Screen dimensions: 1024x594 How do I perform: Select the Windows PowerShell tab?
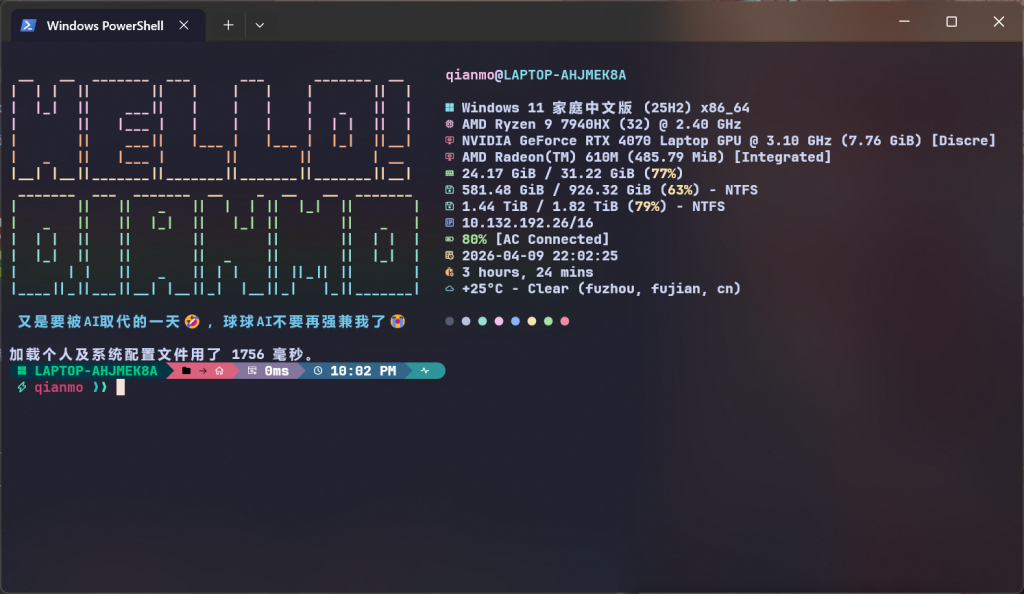tap(108, 25)
